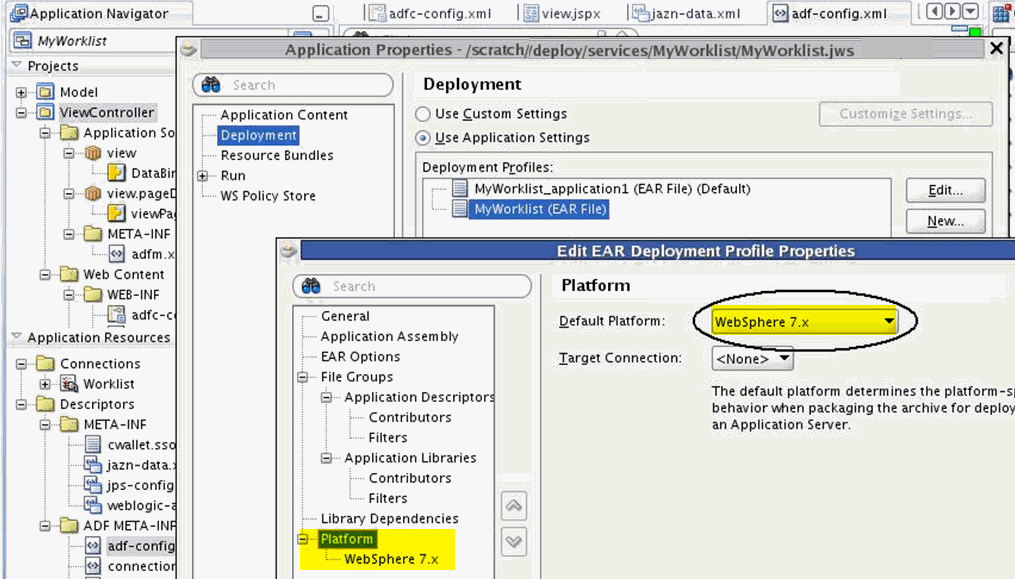
Task: Click the view.pageDefs package icon
Action: point(93,193)
